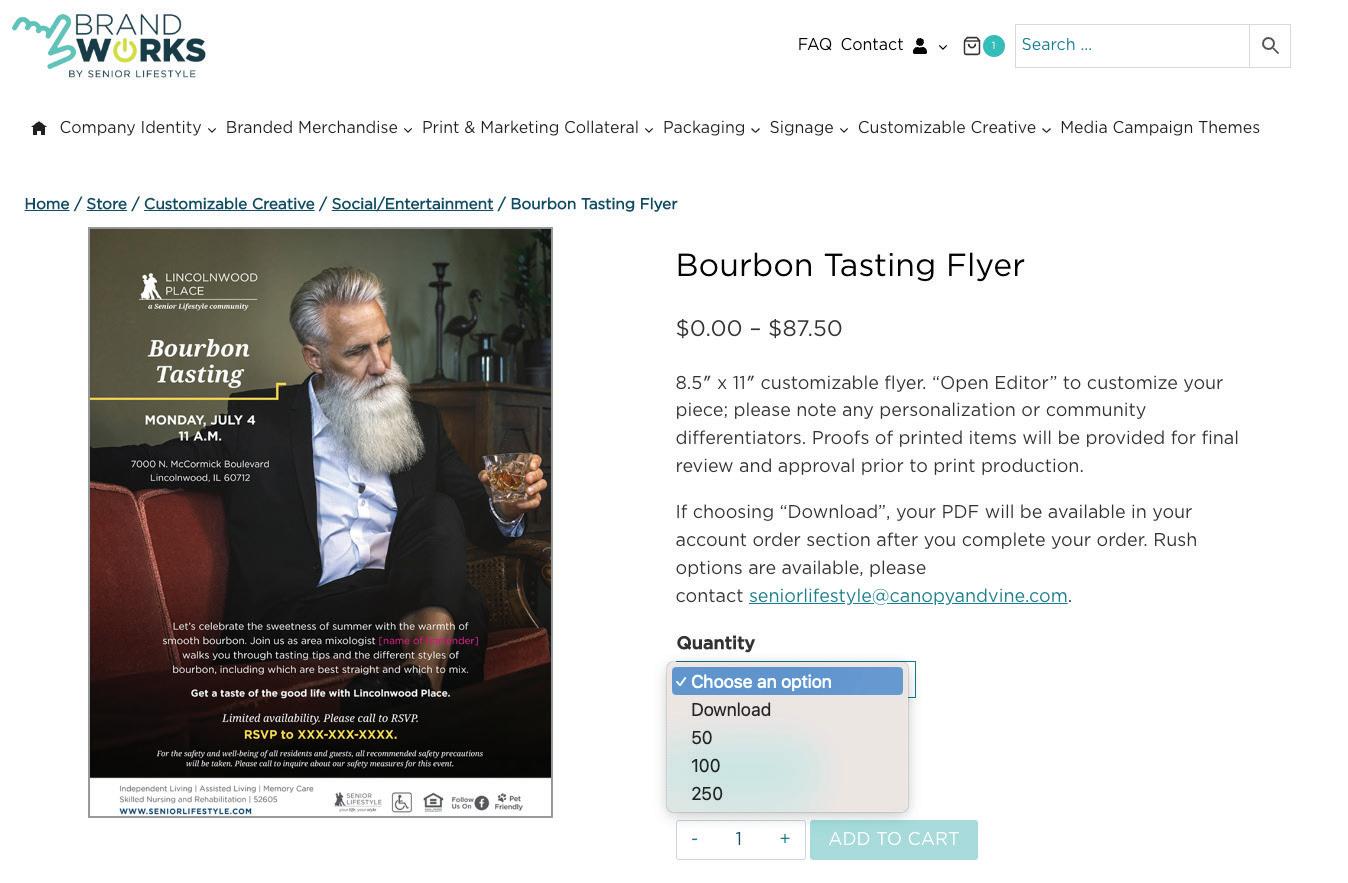Viewport: 1348px width, 883px height.
Task: Click the home icon in navigation bar
Action: pyautogui.click(x=39, y=128)
